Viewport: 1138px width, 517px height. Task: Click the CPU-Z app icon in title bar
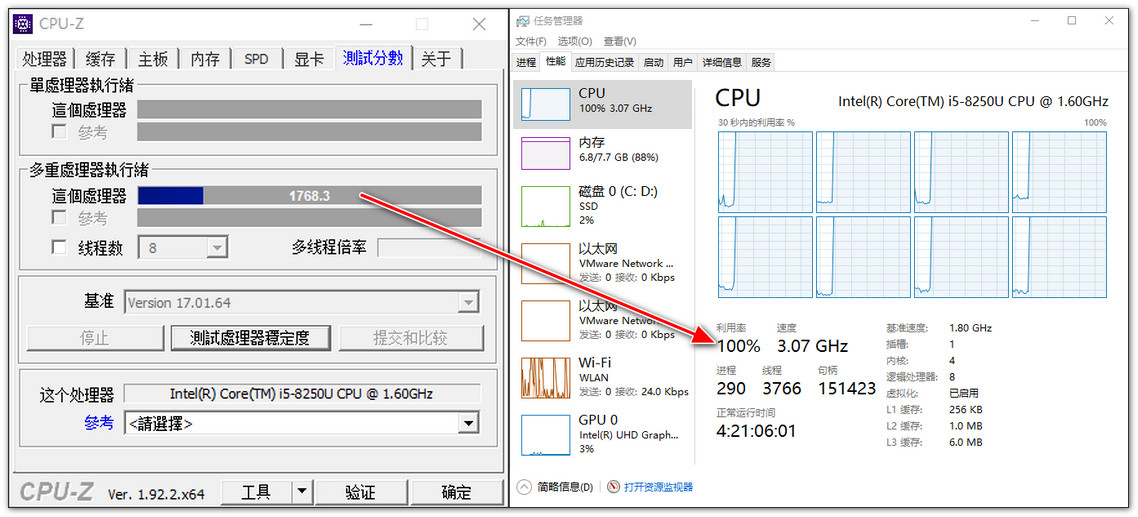point(22,24)
